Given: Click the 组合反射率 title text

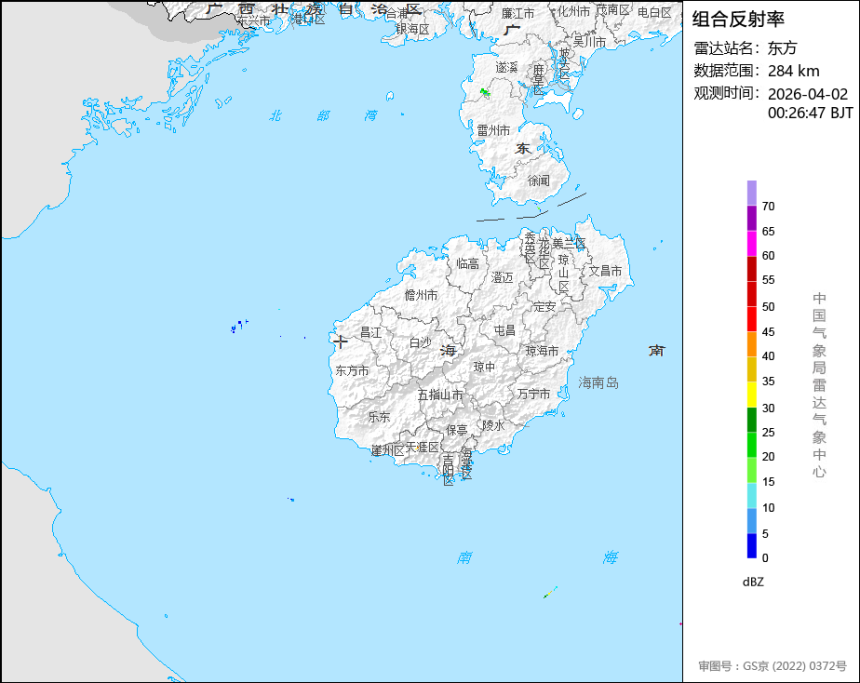Looking at the screenshot, I should coord(738,19).
